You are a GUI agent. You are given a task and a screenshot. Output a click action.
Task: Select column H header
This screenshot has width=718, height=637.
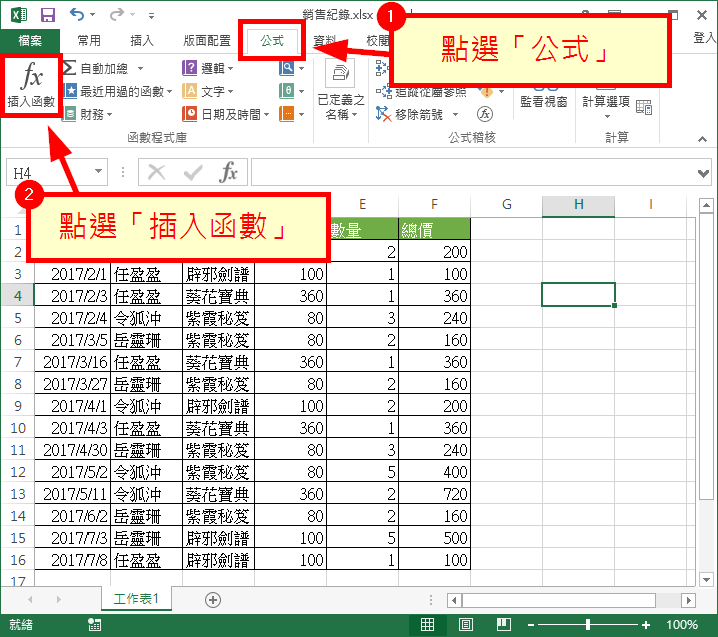[x=578, y=204]
